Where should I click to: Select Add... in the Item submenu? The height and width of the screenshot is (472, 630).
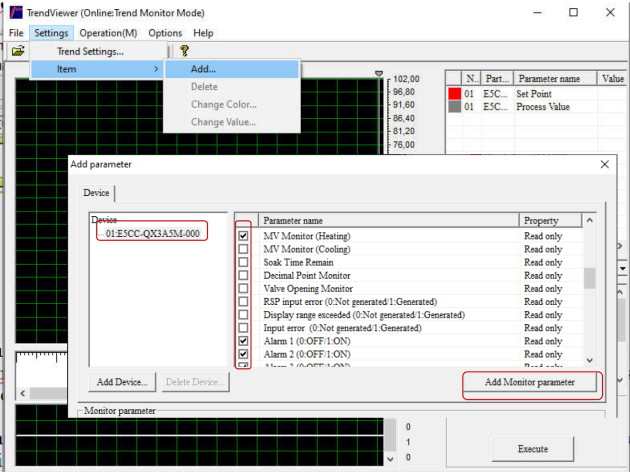click(x=232, y=69)
